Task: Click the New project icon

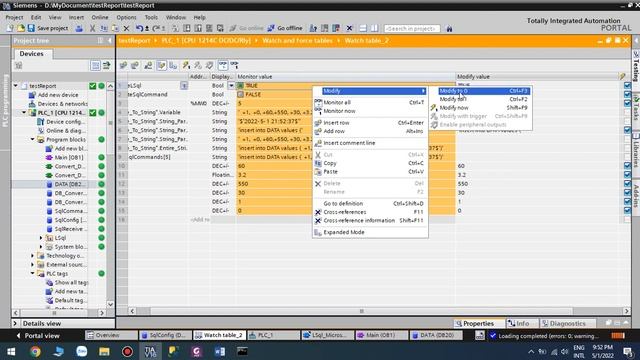Action: coord(10,28)
